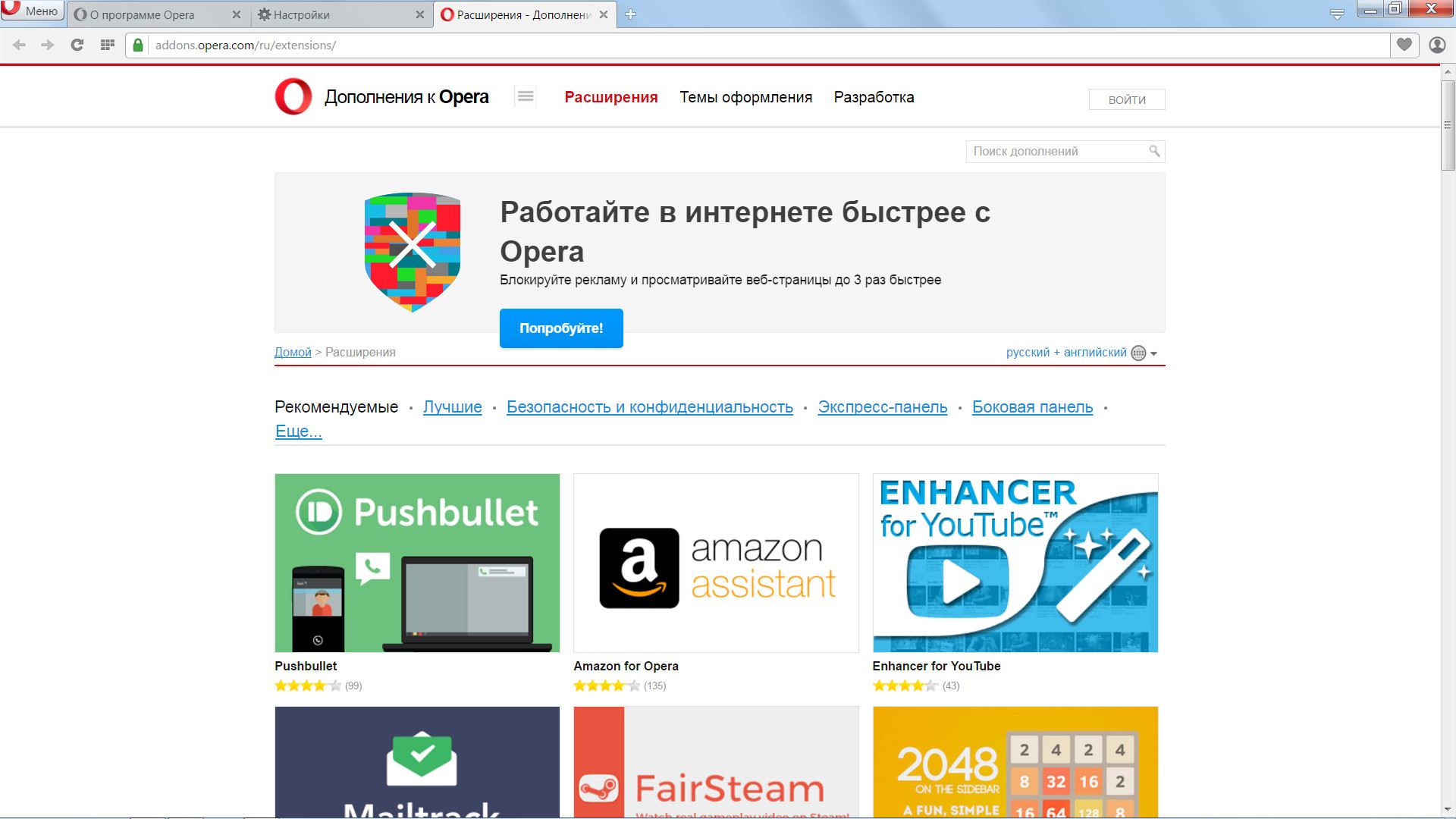Open the hamburger menu beside Дополнения к Opera

[525, 96]
